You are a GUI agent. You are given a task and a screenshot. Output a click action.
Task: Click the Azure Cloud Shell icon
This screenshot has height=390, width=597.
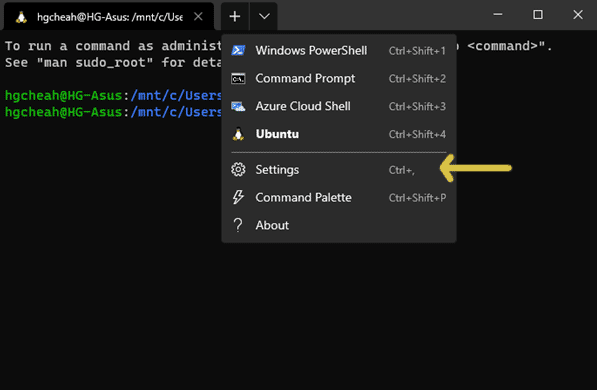pos(238,106)
